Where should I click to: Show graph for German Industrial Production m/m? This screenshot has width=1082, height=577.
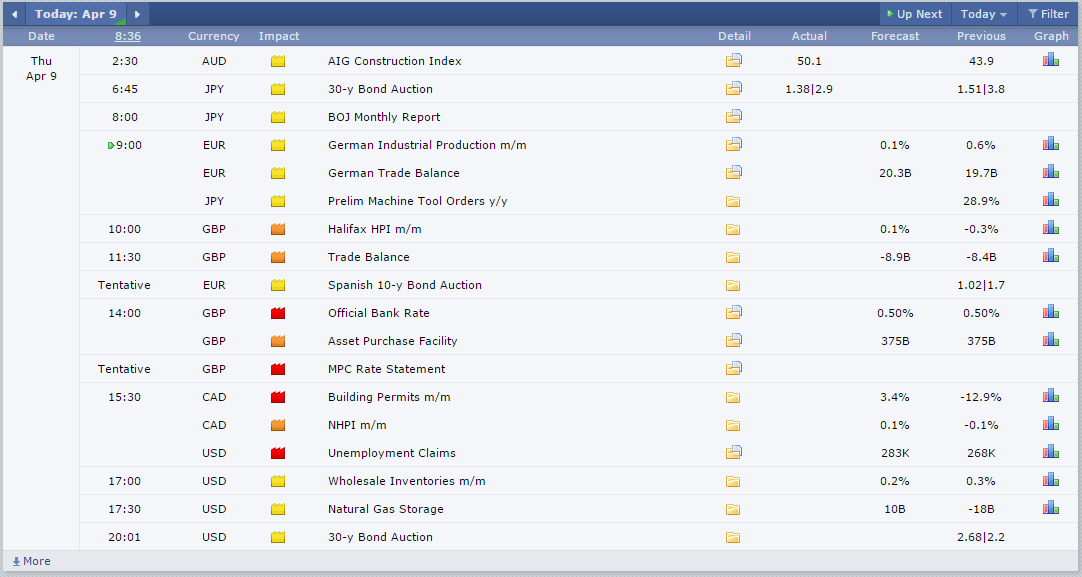[1051, 144]
